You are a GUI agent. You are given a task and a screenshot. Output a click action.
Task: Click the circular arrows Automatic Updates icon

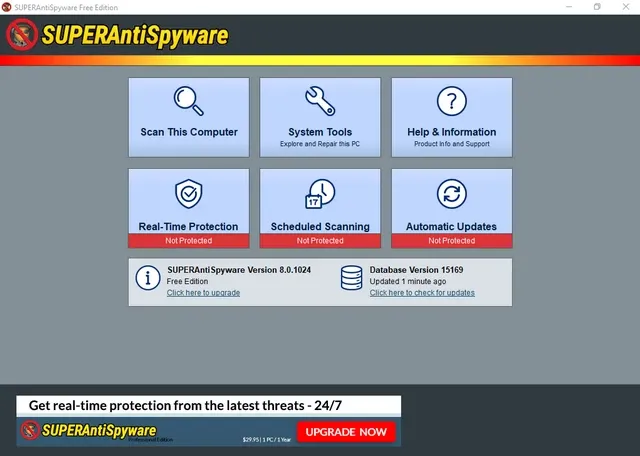pyautogui.click(x=451, y=194)
